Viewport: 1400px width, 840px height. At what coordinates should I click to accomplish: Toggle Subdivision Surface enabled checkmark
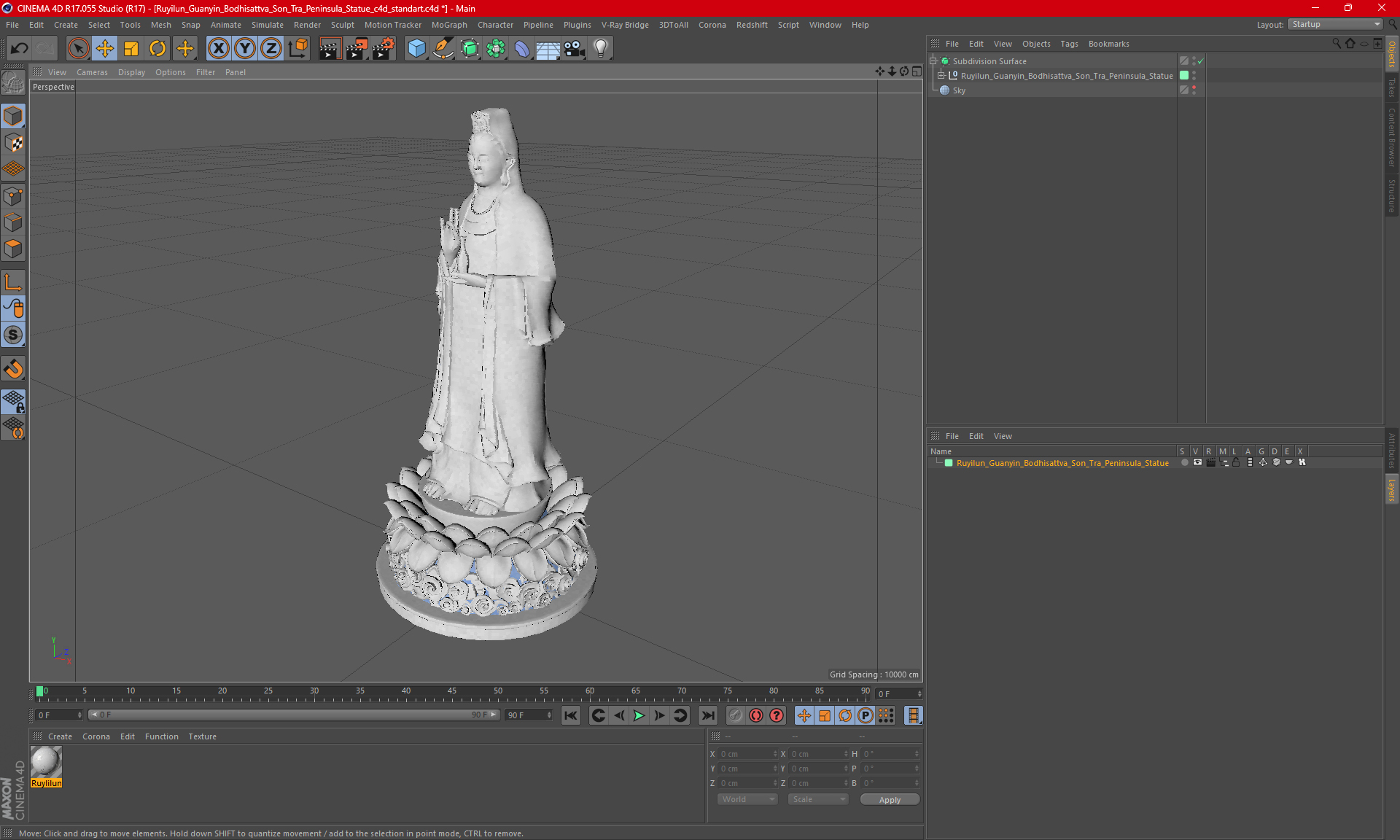1200,61
